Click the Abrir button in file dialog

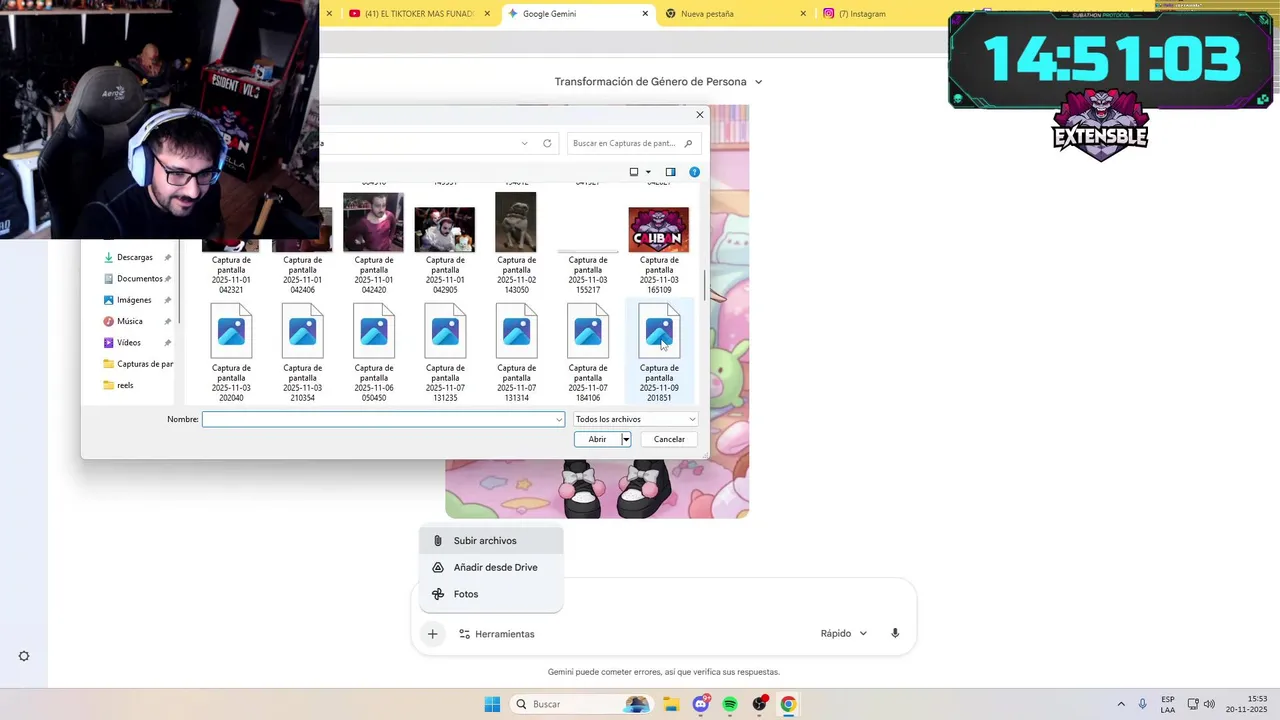pyautogui.click(x=597, y=439)
